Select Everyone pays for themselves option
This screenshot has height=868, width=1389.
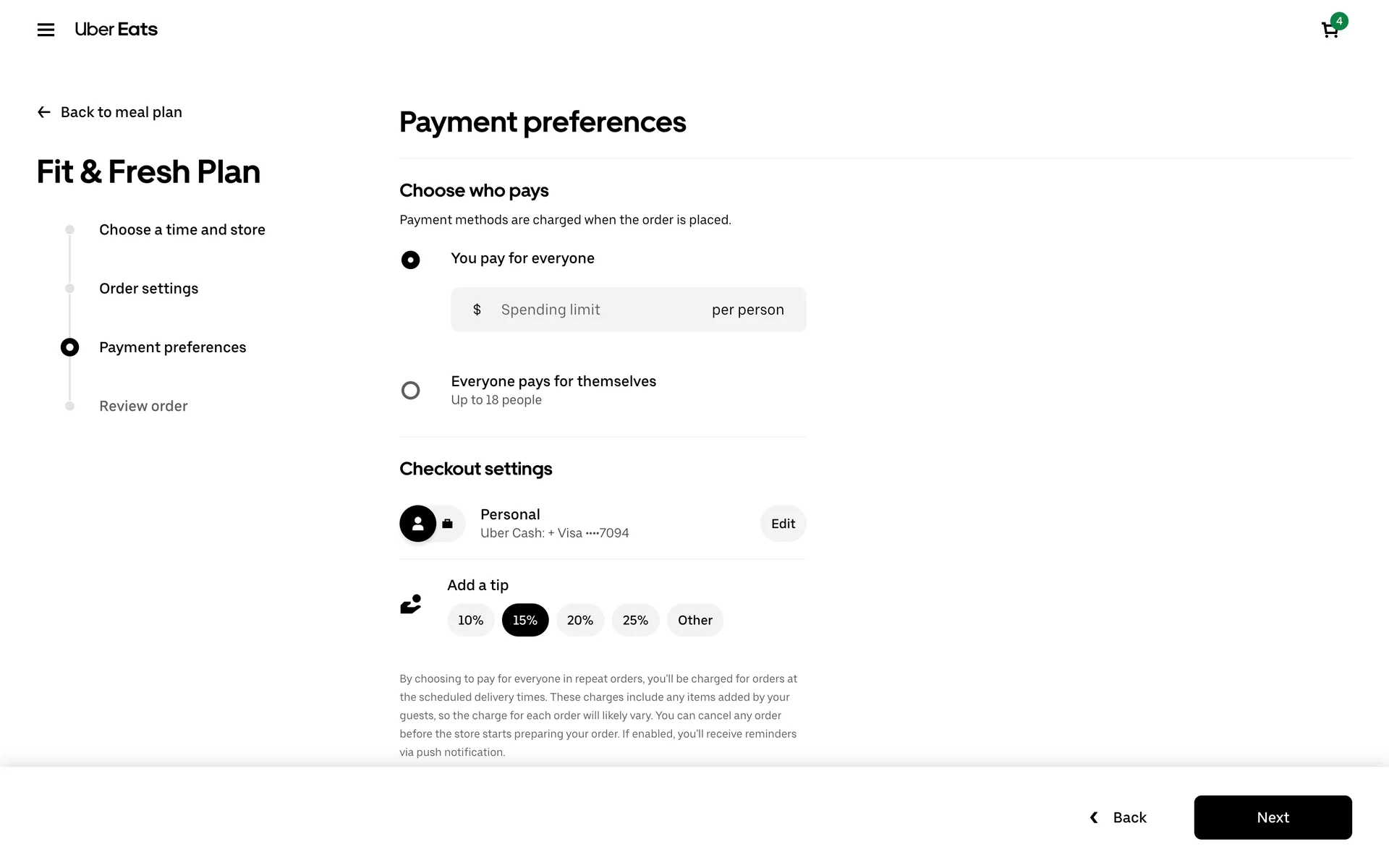click(410, 391)
